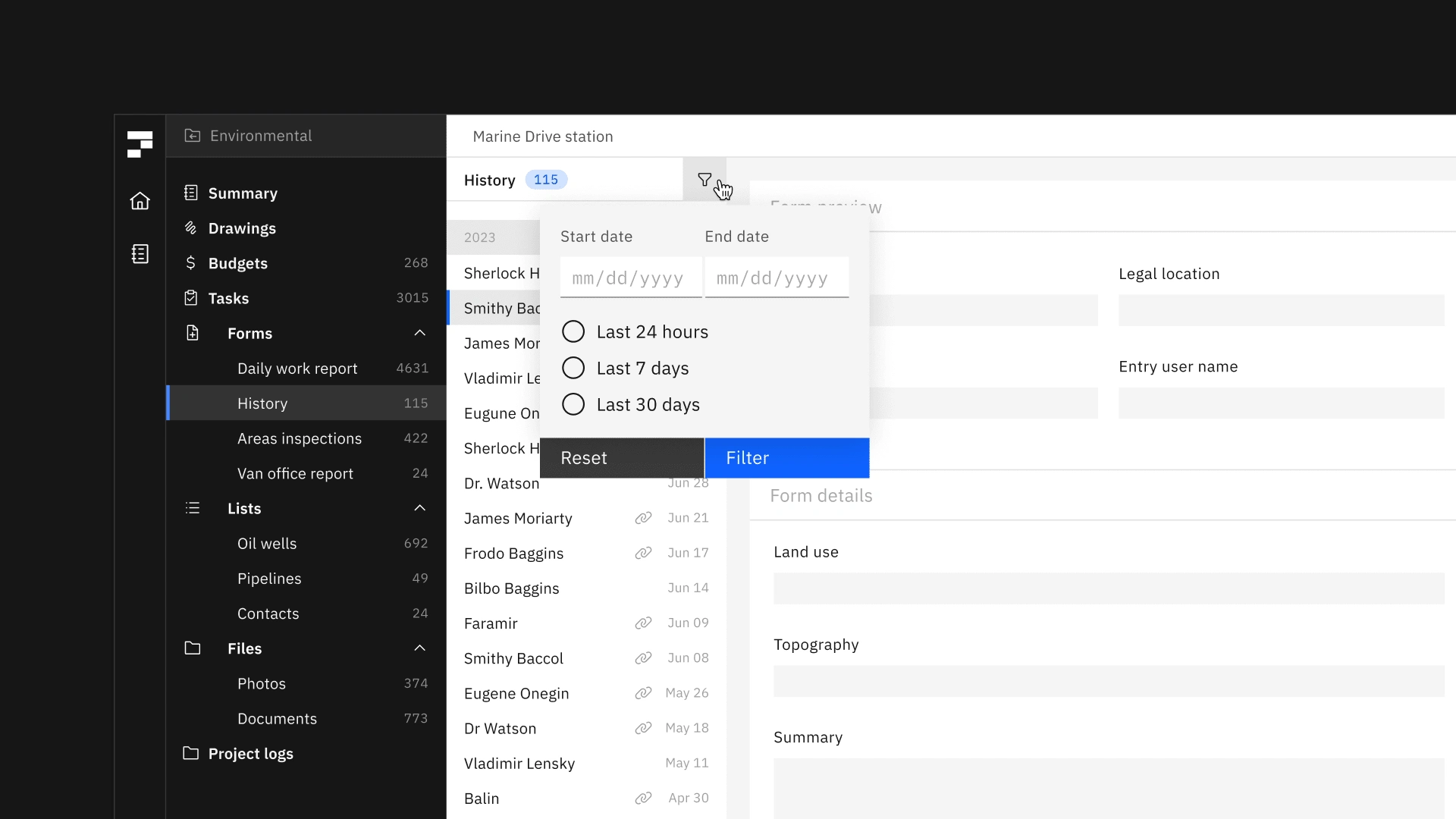Choose the Last 30 days radio button

point(573,404)
